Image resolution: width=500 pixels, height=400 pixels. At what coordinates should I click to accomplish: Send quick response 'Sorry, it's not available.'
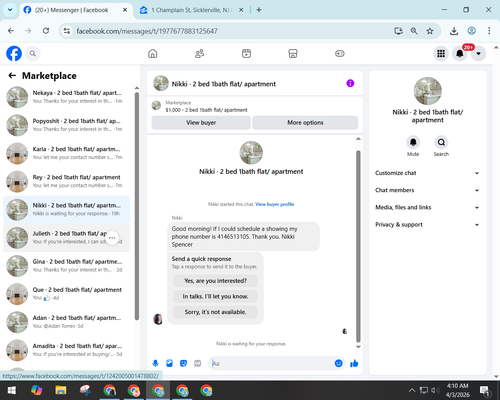click(215, 312)
